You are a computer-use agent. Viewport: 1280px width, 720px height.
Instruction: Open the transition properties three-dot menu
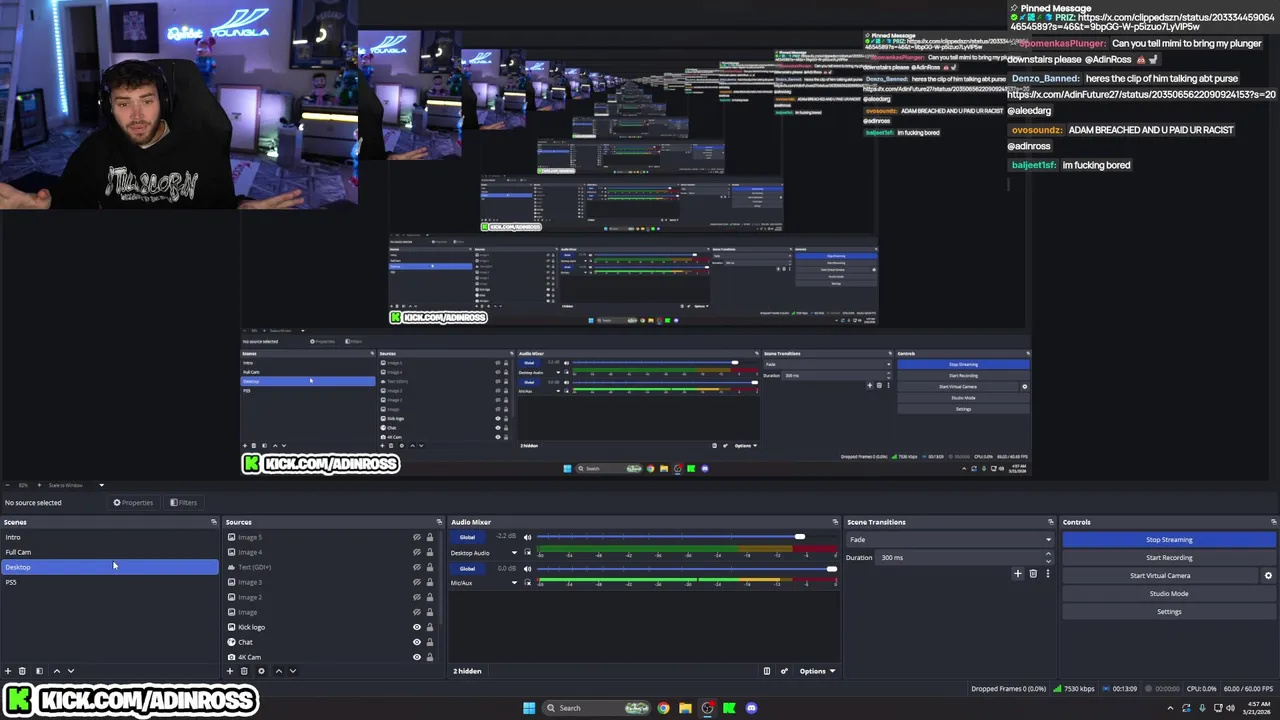point(1048,574)
